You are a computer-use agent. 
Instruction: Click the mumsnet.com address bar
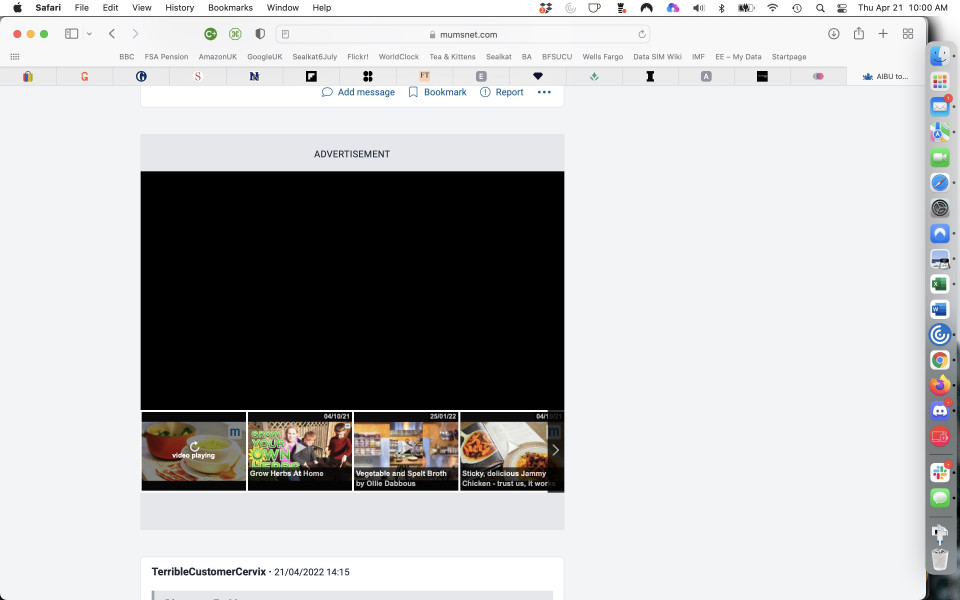[462, 34]
